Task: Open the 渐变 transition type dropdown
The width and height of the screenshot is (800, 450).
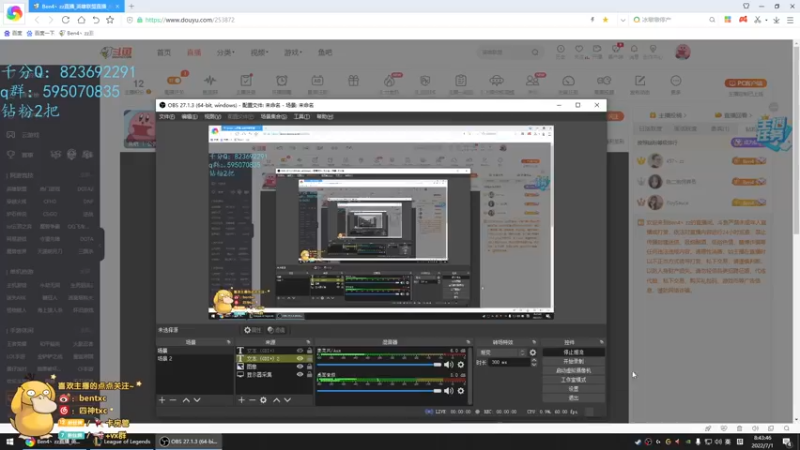Action: click(x=502, y=353)
